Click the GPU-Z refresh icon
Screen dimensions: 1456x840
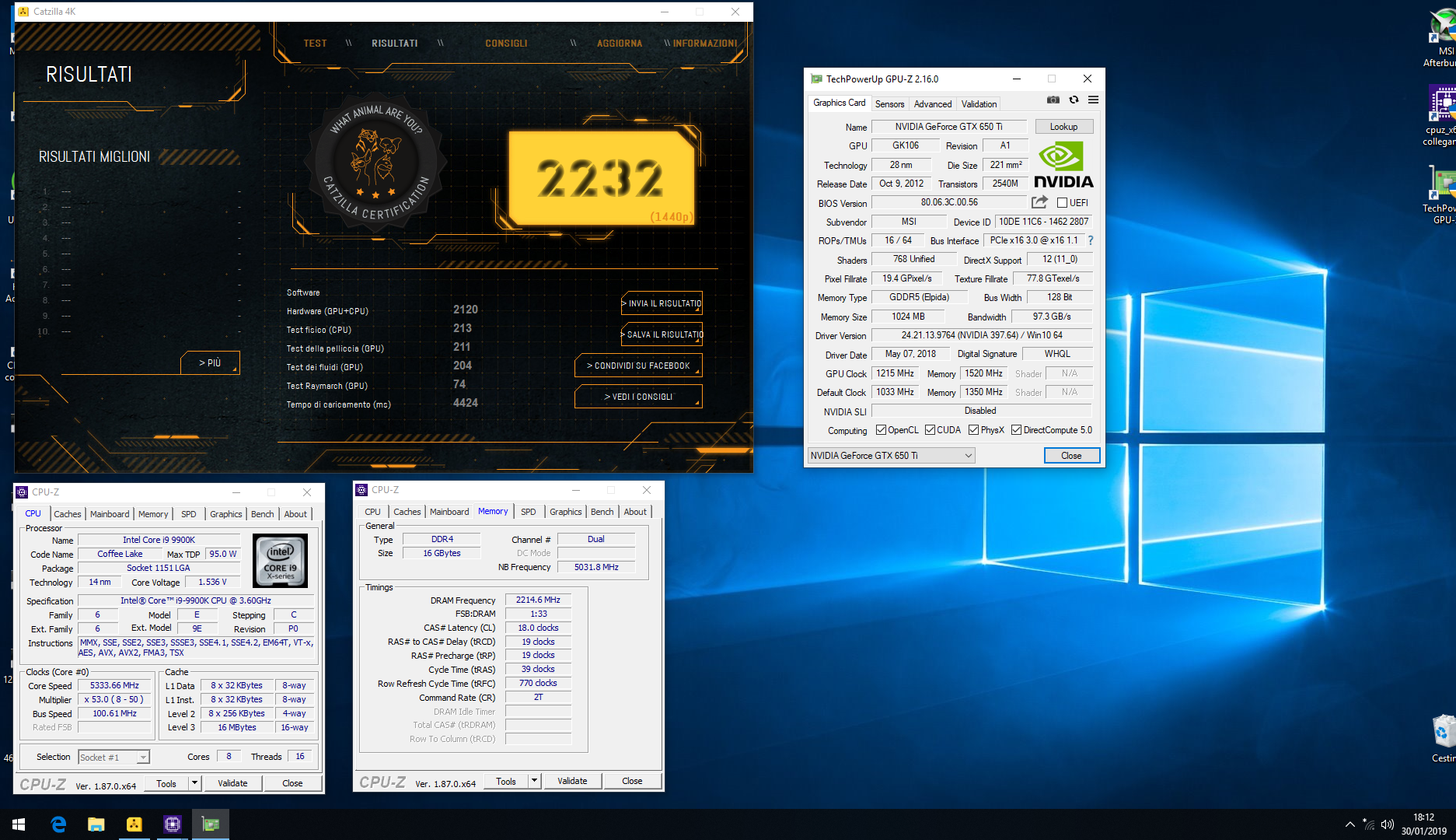[x=1074, y=100]
